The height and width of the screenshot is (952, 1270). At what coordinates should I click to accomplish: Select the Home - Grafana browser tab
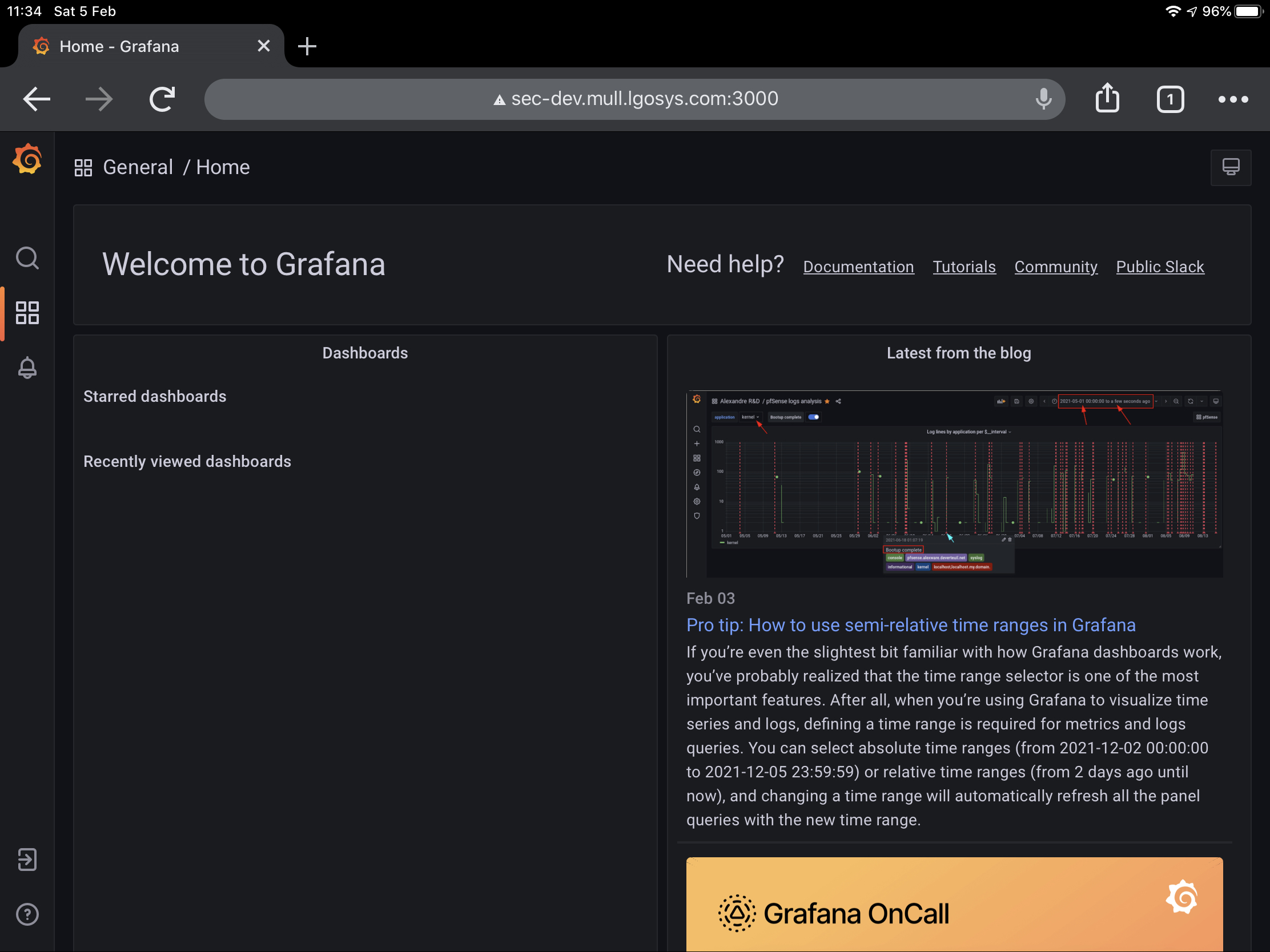[120, 46]
